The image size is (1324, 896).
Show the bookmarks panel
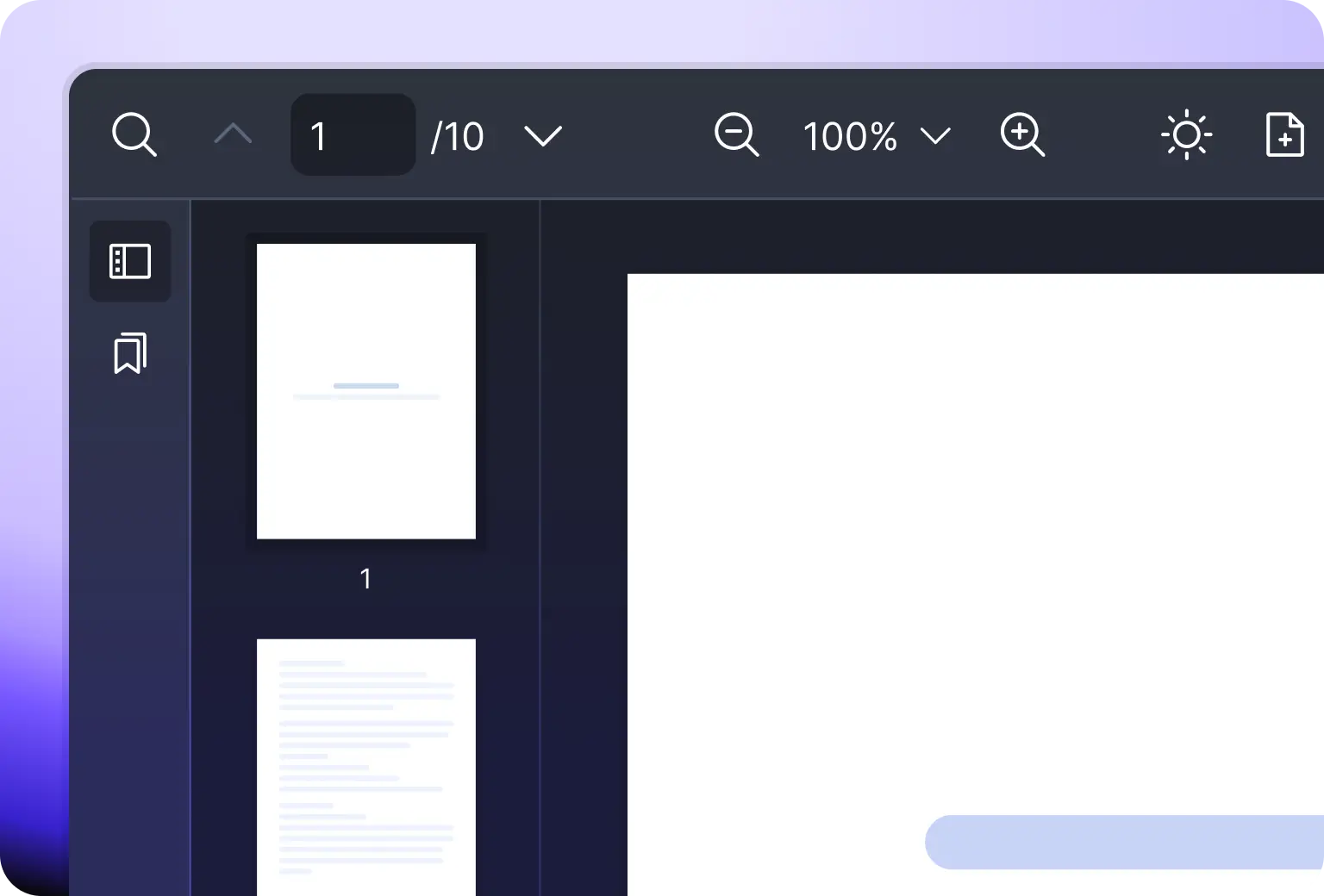click(x=130, y=353)
